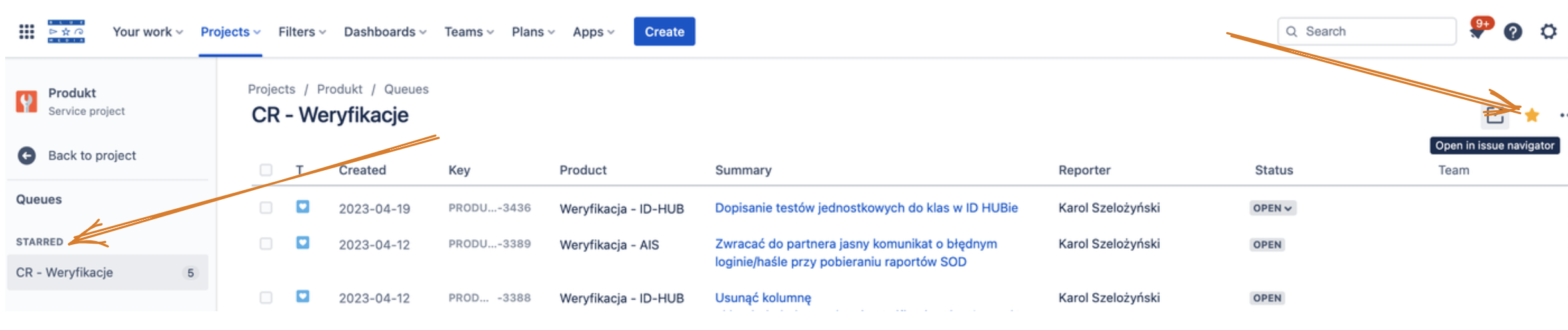Expand the OPEN status dropdown of first issue
The height and width of the screenshot is (330, 1568).
click(x=1272, y=208)
